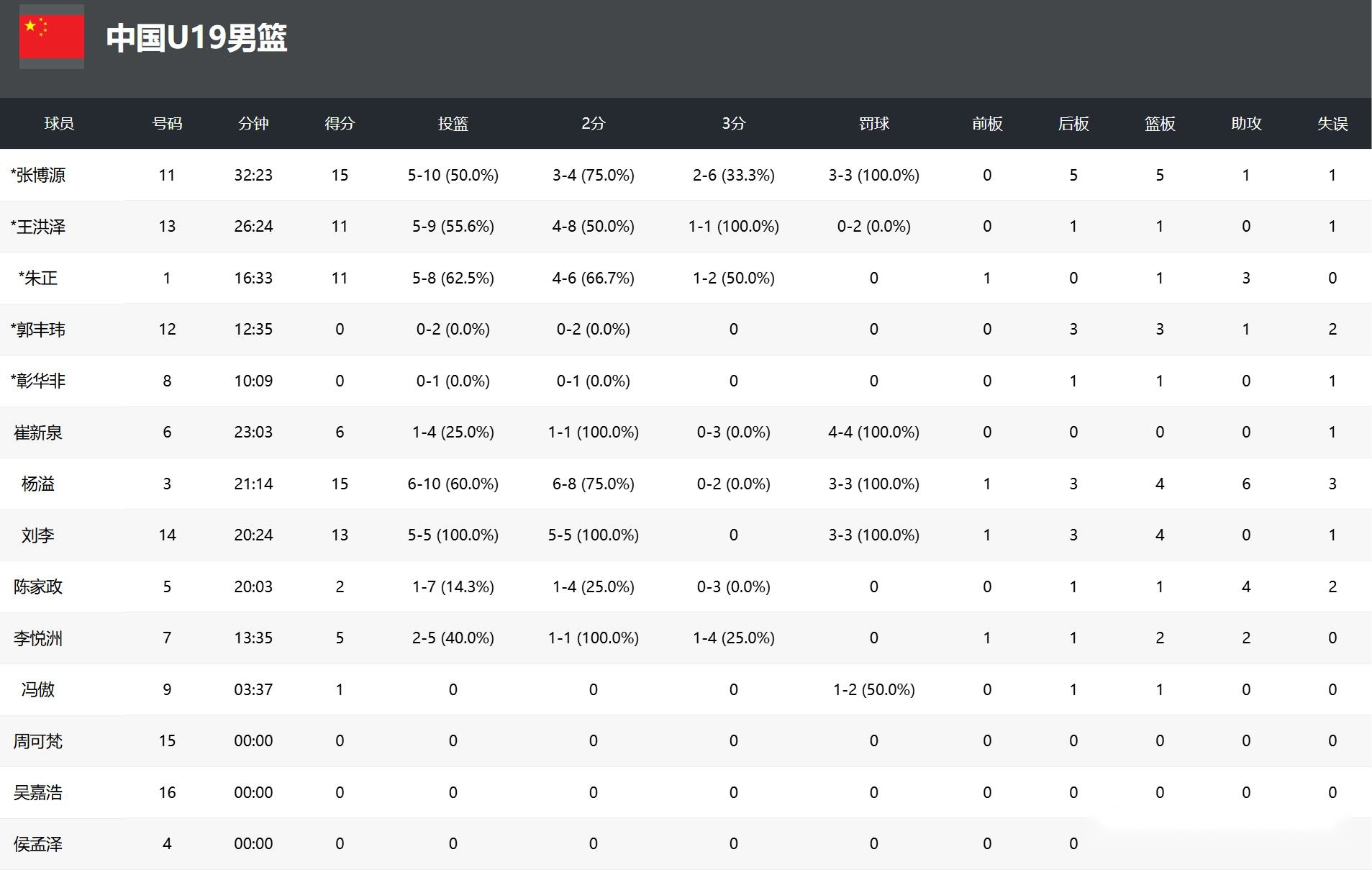1372x870 pixels.
Task: Click the 罚球 column header
Action: coord(873,124)
